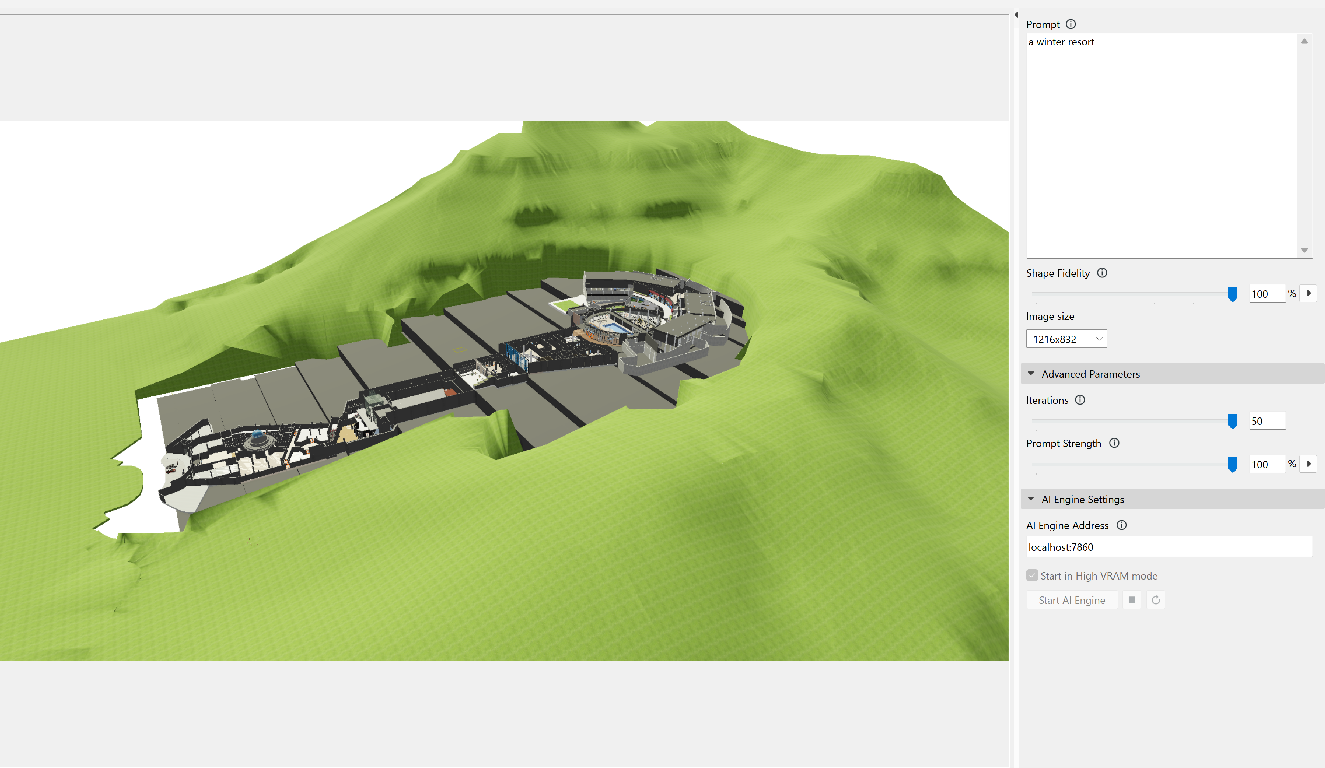Click the Prompt Strength value field
Screen dimensions: 1325x768
coord(1267,464)
